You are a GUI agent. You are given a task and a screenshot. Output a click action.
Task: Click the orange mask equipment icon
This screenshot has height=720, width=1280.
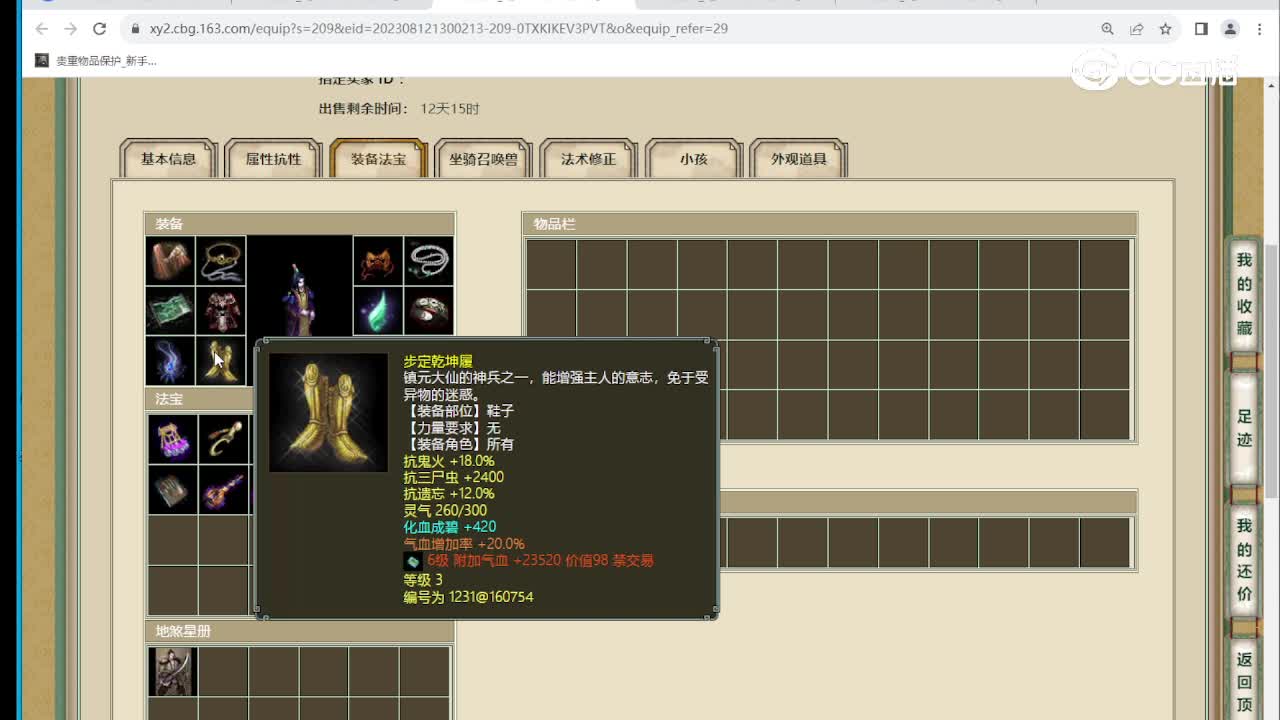click(378, 261)
